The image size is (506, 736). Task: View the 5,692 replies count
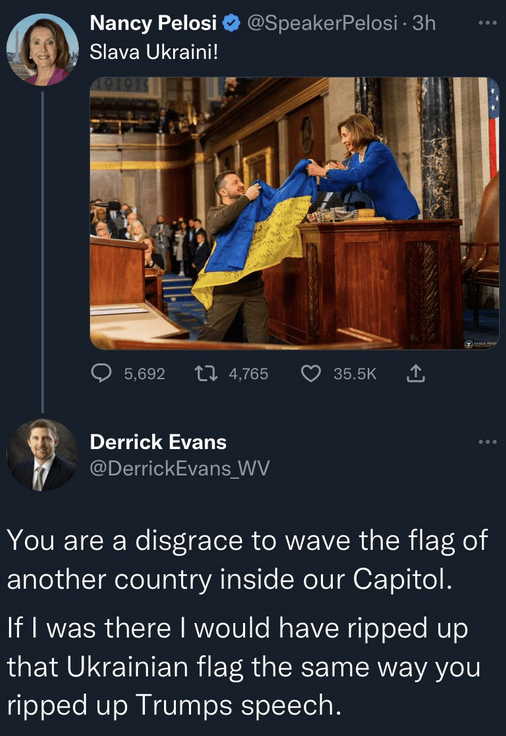[145, 374]
